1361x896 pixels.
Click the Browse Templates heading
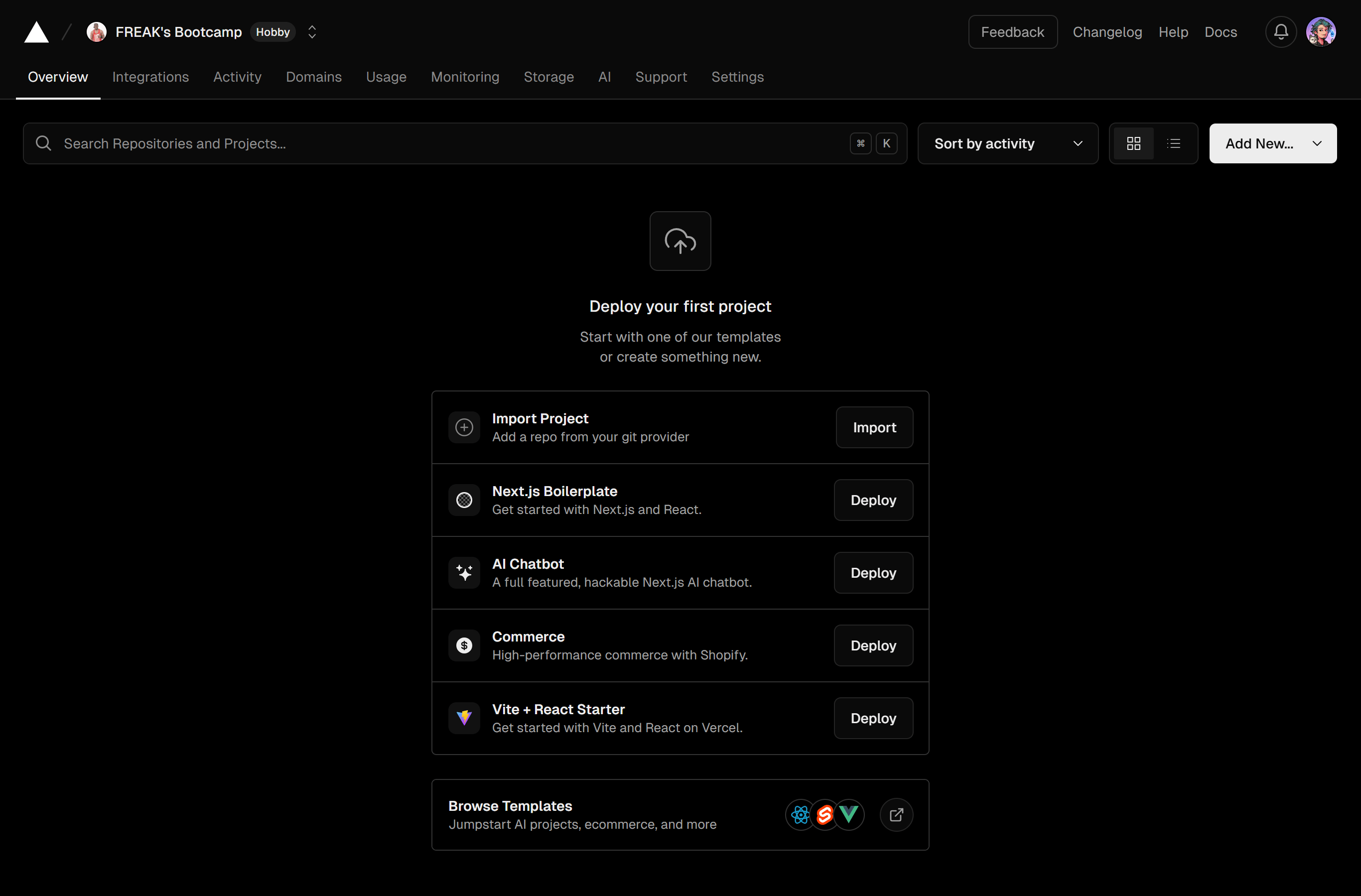(510, 806)
